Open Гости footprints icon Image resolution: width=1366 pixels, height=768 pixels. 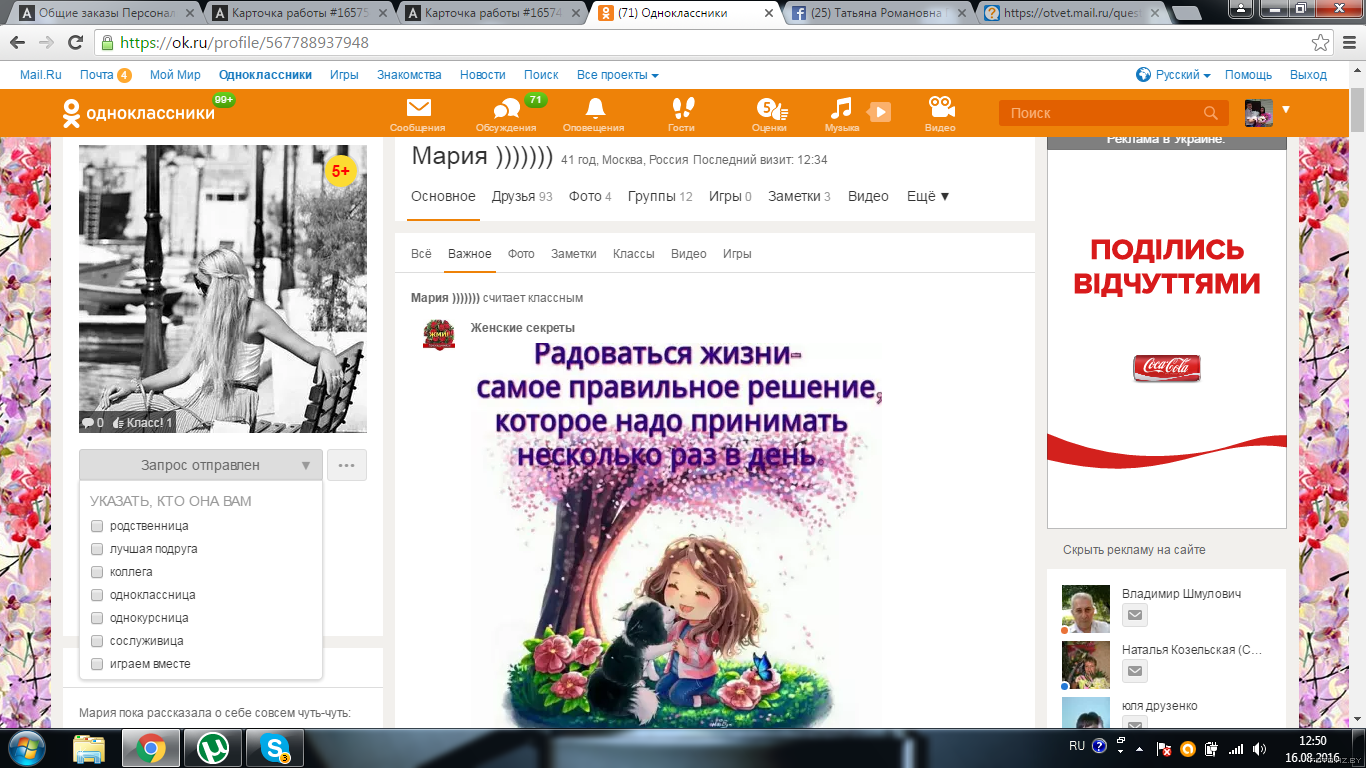pos(683,108)
